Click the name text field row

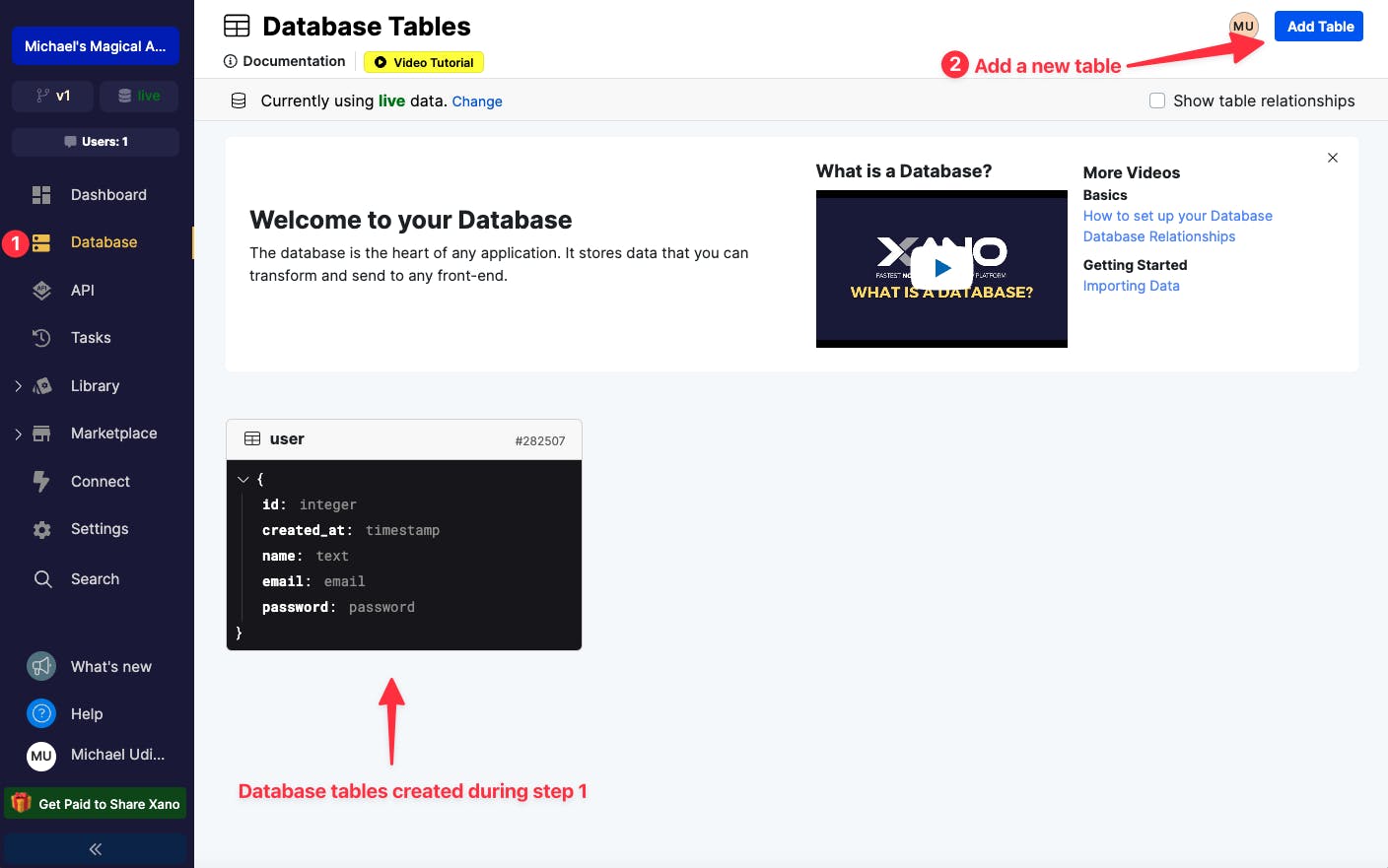pyautogui.click(x=306, y=556)
